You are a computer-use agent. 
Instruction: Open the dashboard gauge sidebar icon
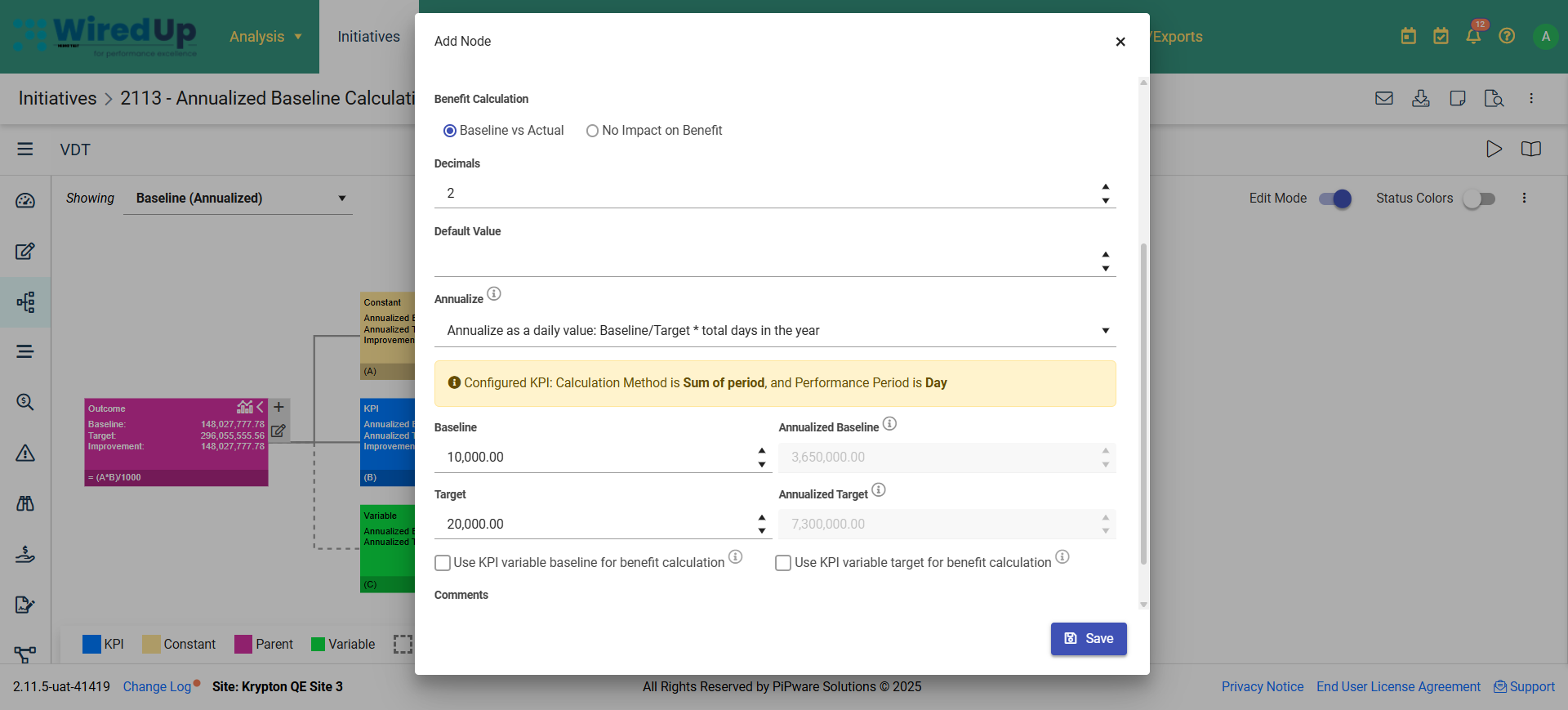point(25,201)
